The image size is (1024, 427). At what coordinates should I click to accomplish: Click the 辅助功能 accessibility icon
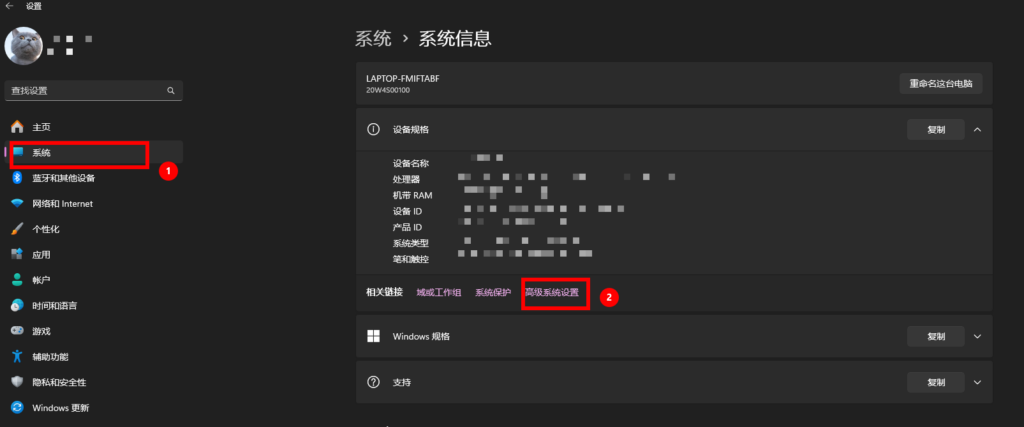click(17, 356)
